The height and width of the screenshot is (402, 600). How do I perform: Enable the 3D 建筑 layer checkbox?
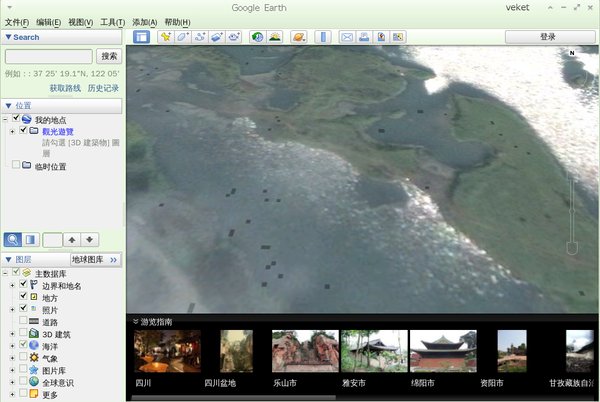[24, 333]
